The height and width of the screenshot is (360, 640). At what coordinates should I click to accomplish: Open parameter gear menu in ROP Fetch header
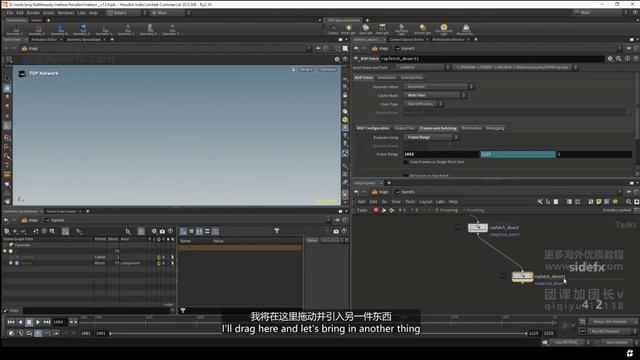click(x=610, y=59)
